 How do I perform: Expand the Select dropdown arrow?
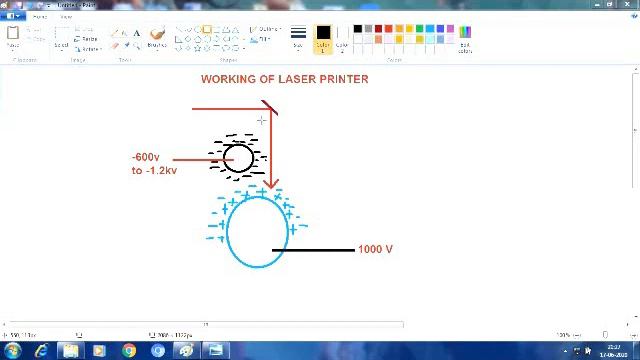(x=62, y=50)
